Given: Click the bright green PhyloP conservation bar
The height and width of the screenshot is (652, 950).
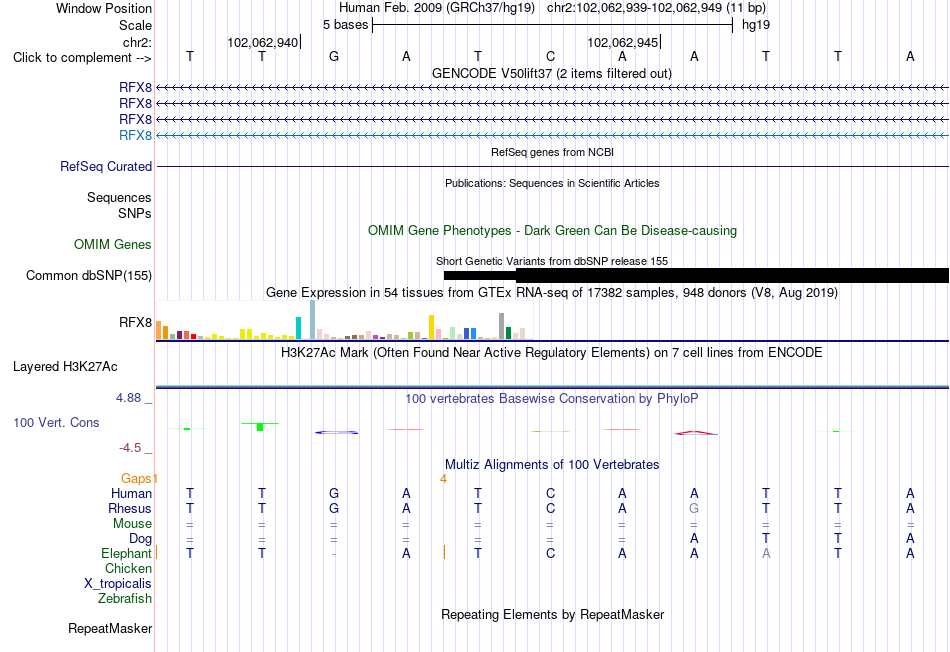Looking at the screenshot, I should [x=260, y=427].
